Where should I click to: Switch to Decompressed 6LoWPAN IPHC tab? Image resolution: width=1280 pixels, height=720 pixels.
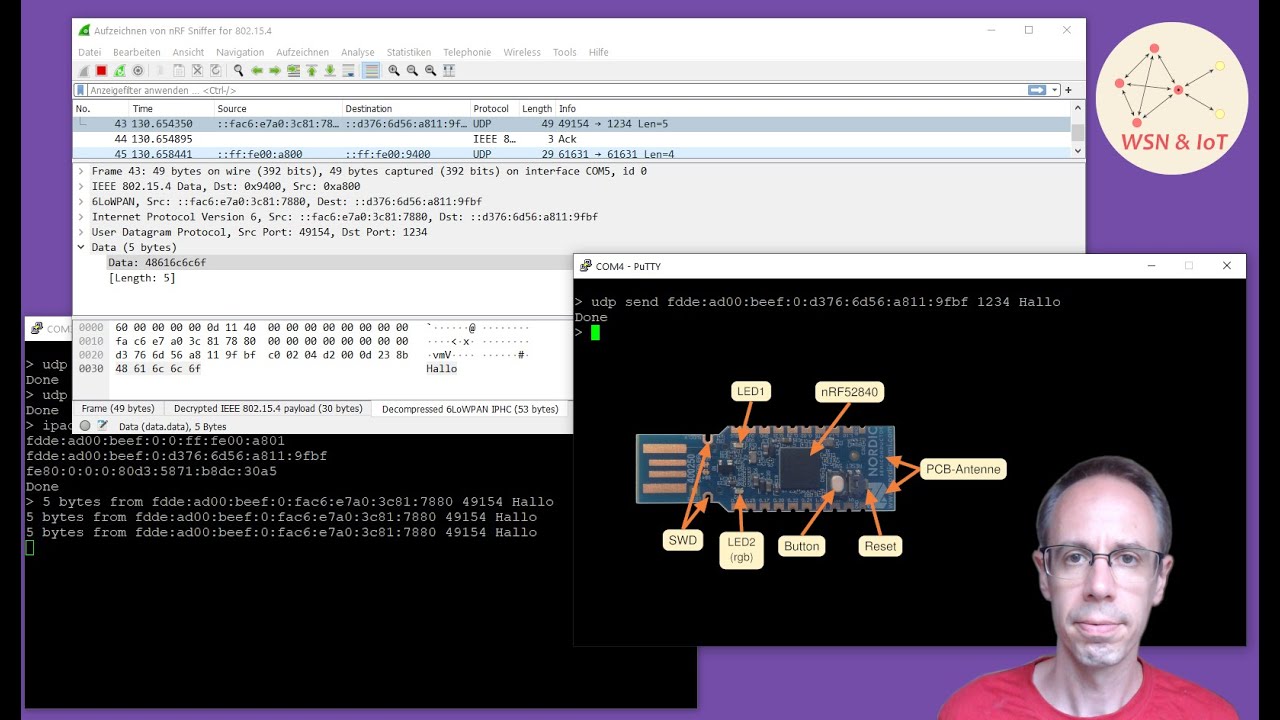coord(470,408)
